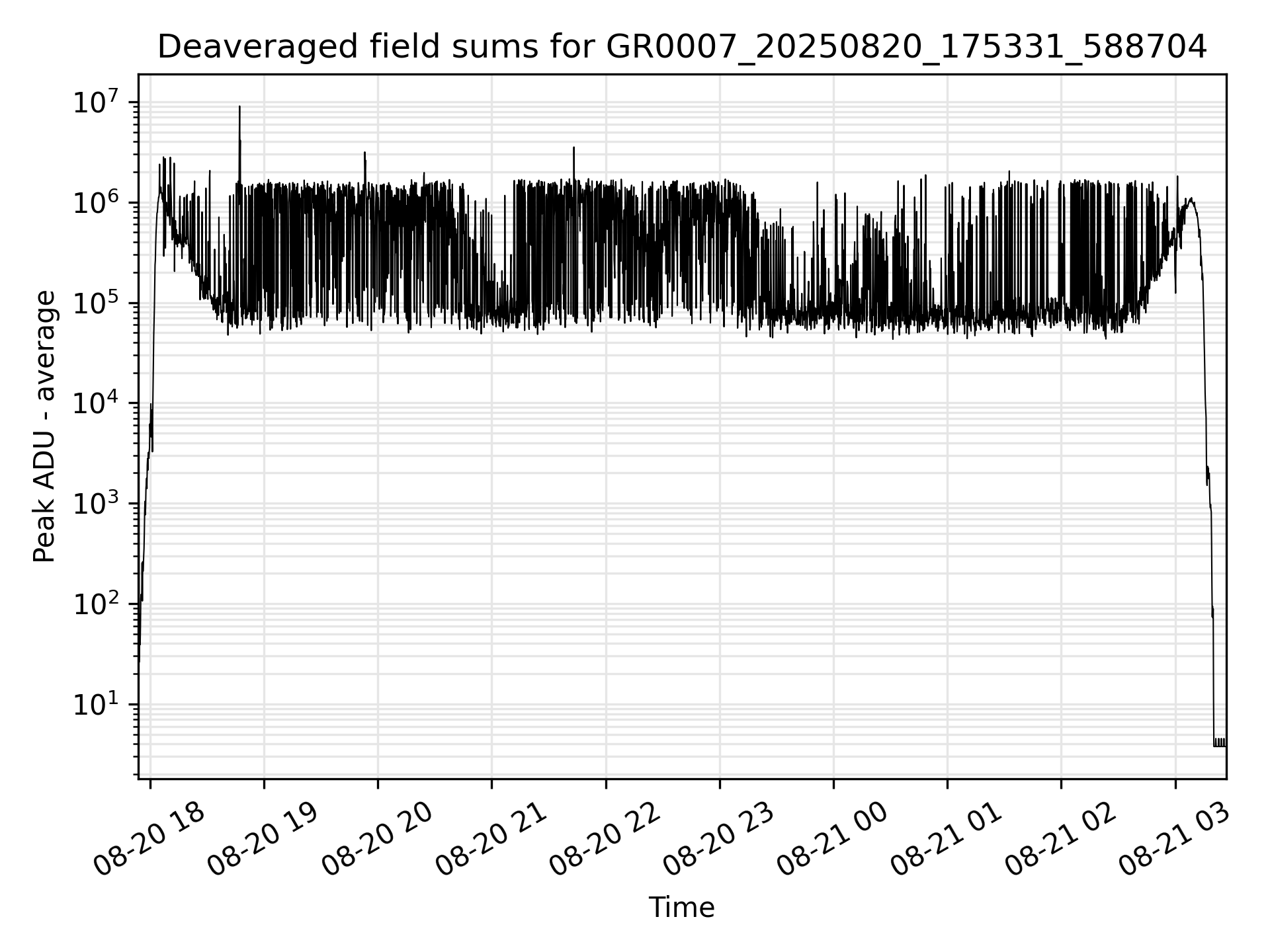This screenshot has width=1270, height=952.
Task: Click x-axis tick label '08-20 19'
Action: coord(263,840)
